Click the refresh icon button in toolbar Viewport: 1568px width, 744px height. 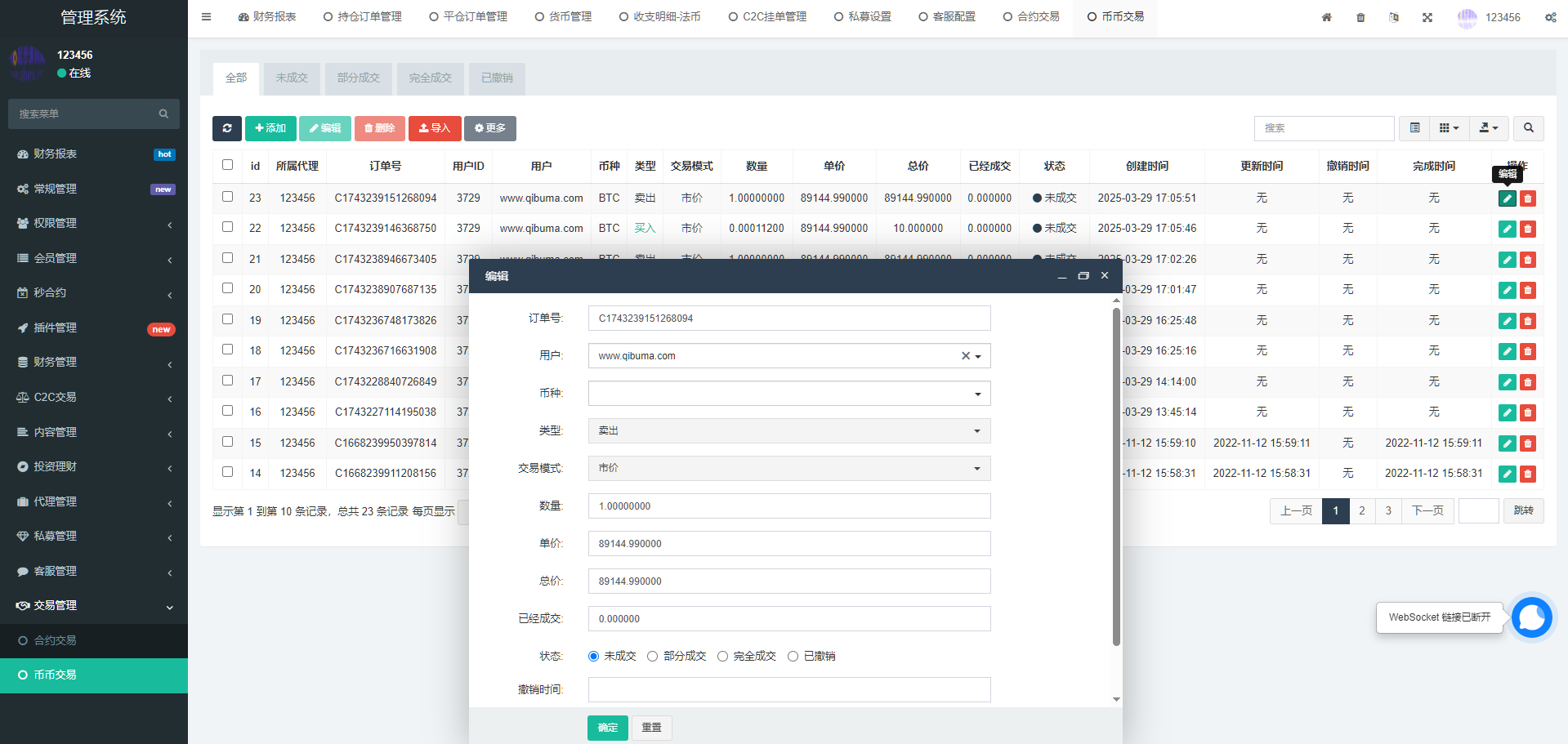tap(226, 128)
